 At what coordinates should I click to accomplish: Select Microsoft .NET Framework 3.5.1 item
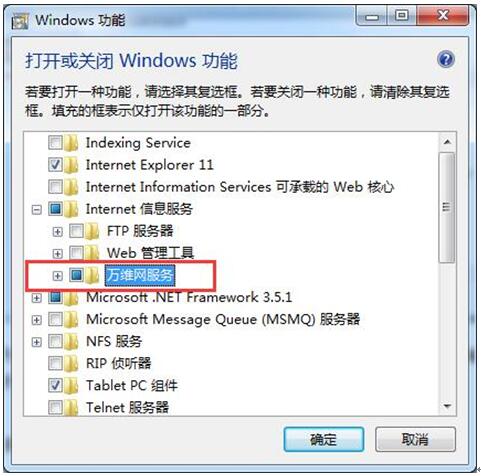pos(189,297)
